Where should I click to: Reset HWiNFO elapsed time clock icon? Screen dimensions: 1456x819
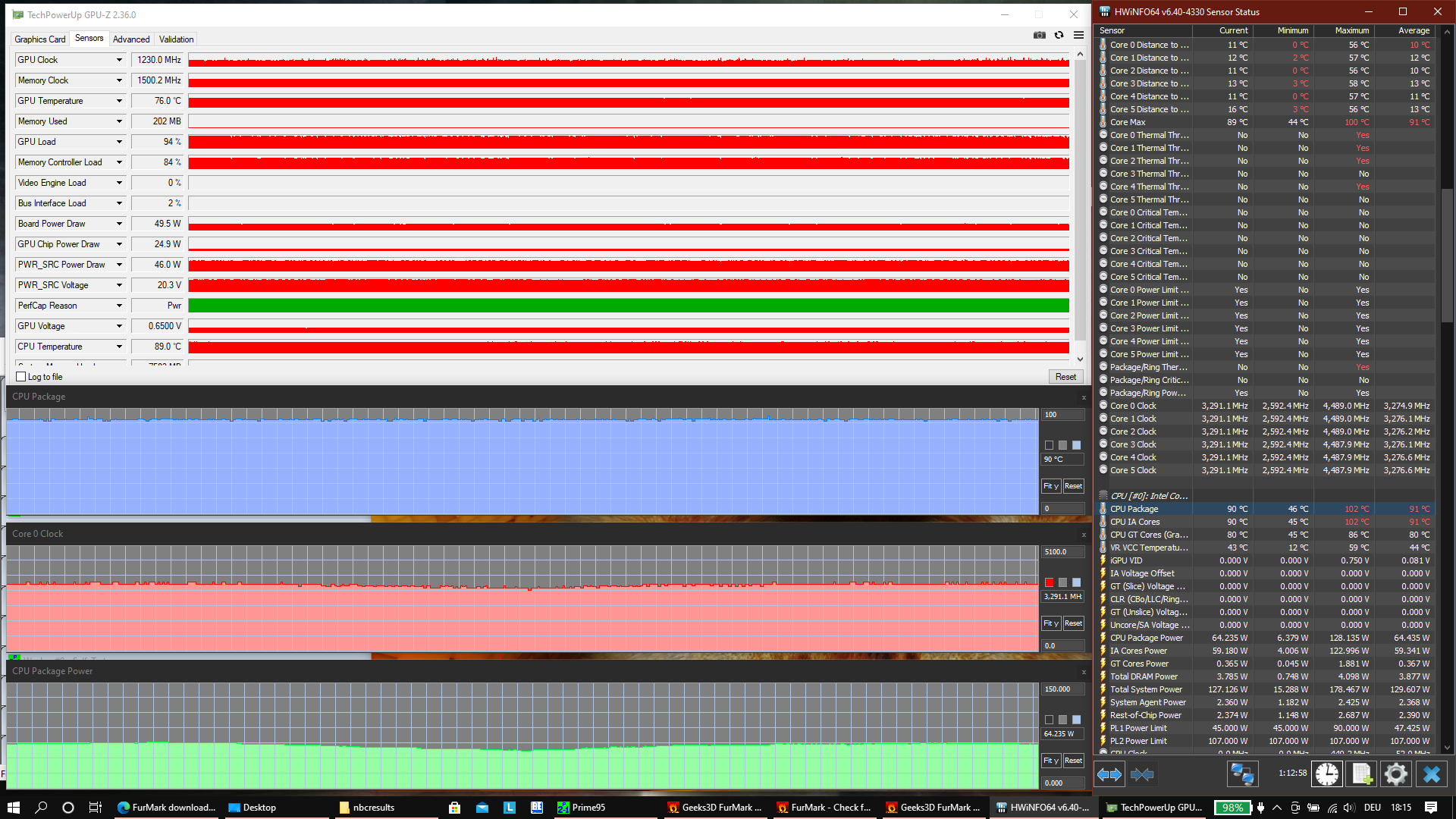(x=1327, y=774)
